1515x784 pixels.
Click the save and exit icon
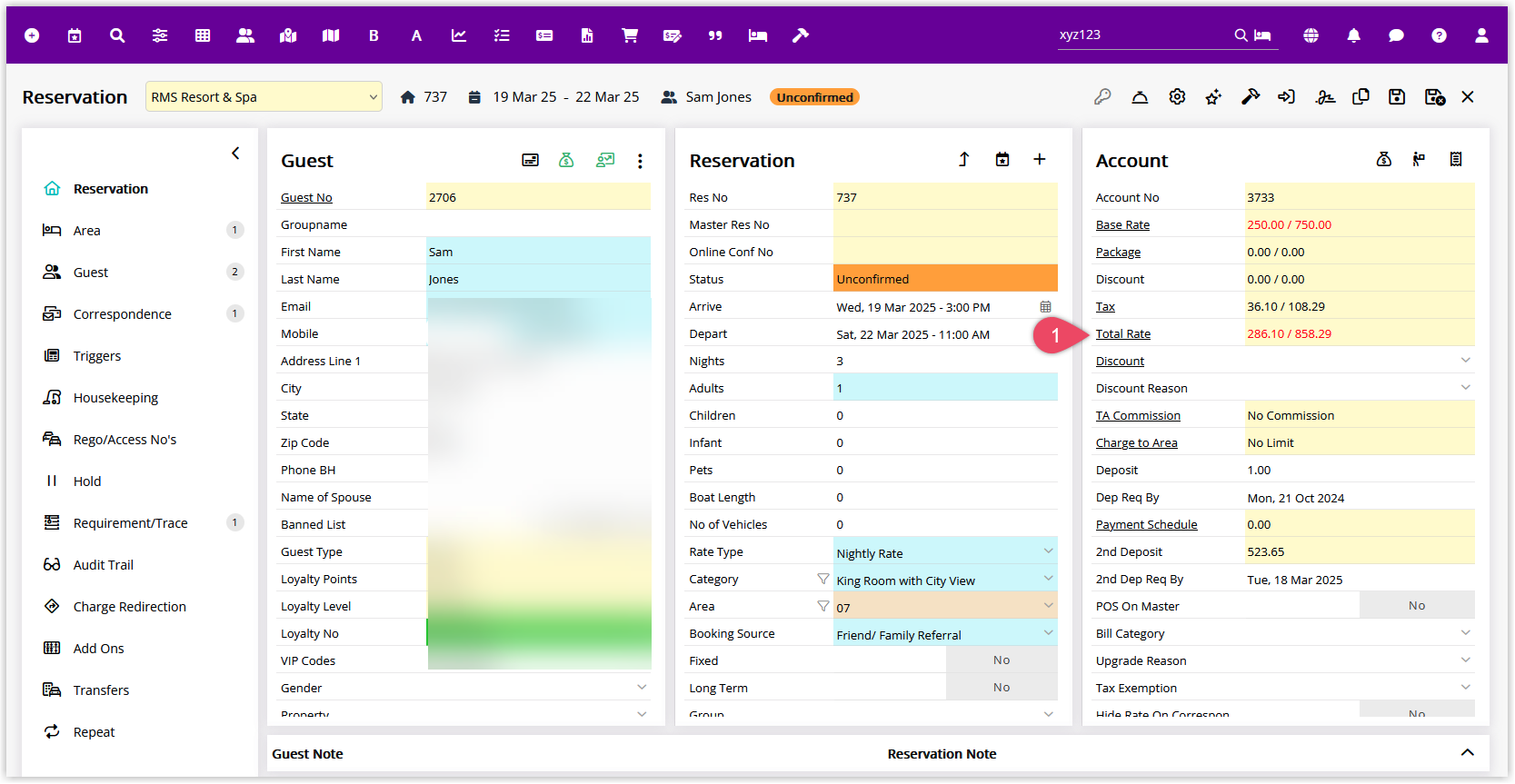click(x=1435, y=96)
